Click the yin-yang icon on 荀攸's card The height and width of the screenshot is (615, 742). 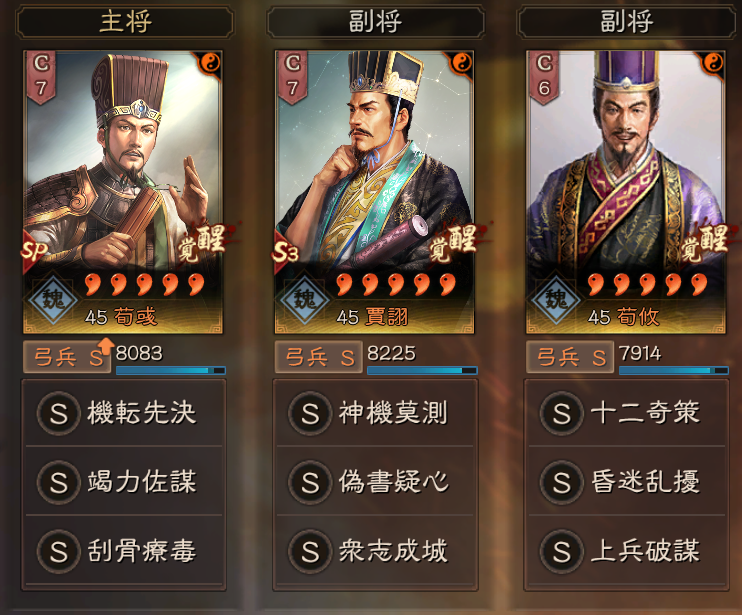(713, 63)
